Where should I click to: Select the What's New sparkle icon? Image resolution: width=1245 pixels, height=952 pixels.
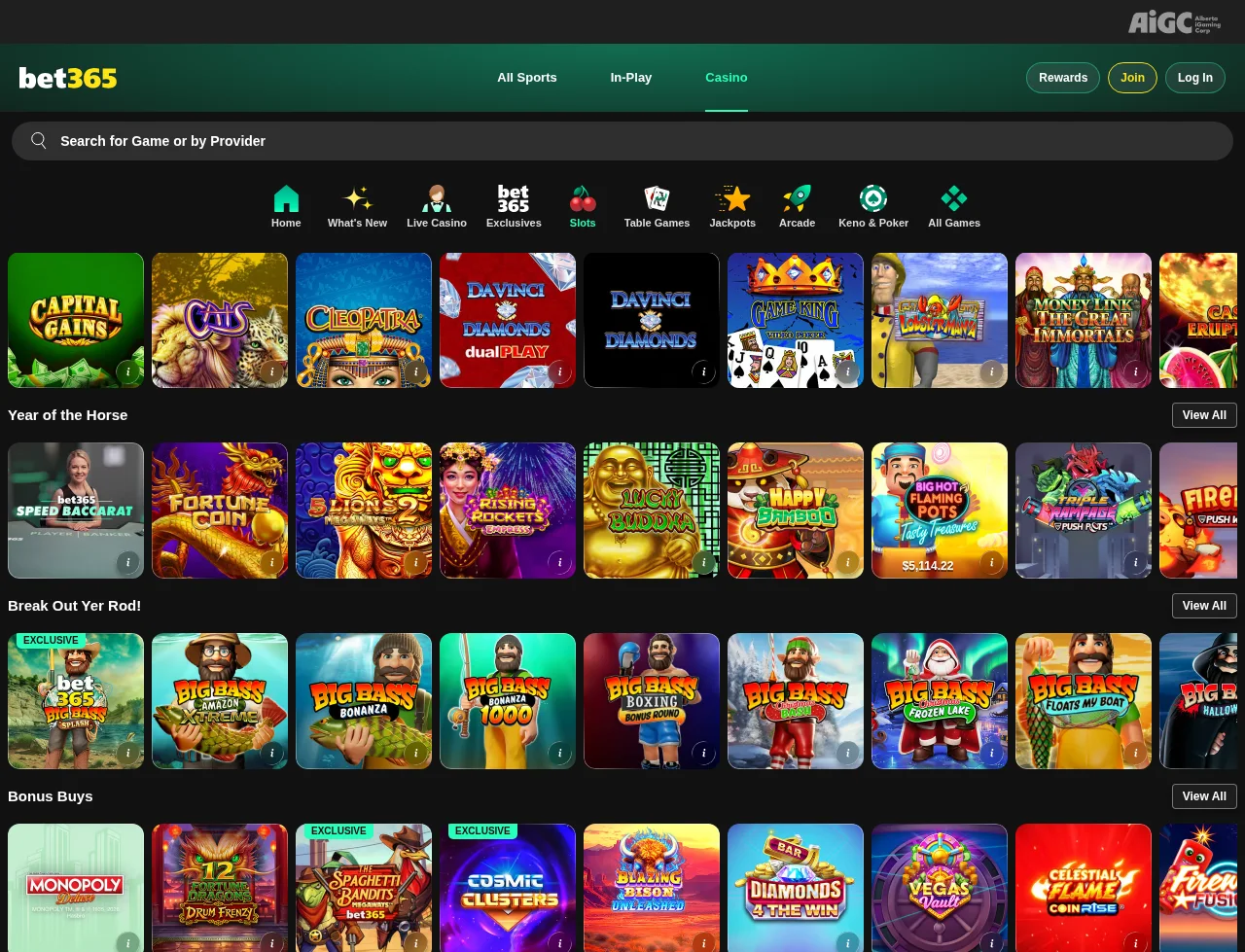[357, 198]
